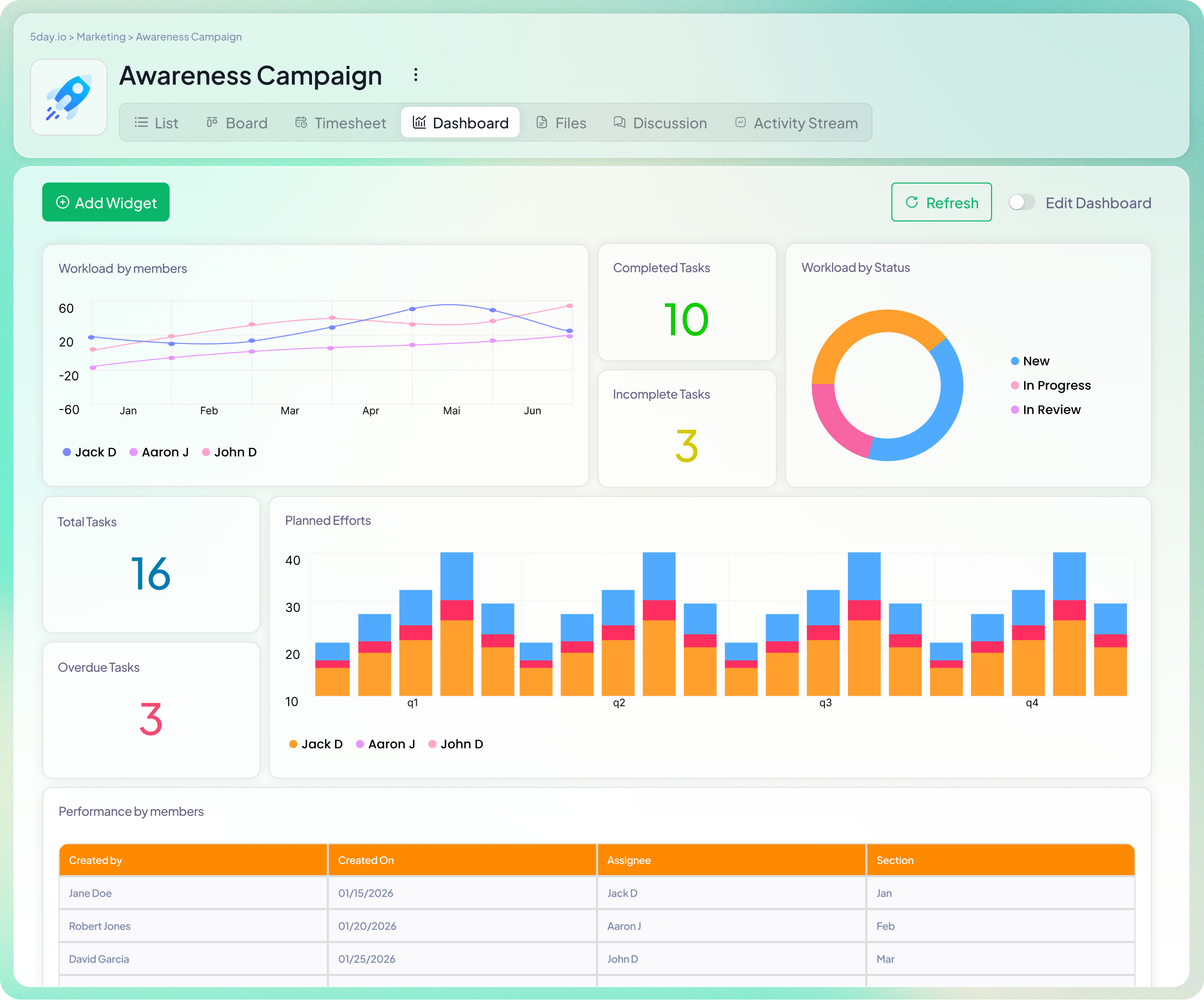The image size is (1204, 1000).
Task: Toggle the In Progress legend item
Action: point(1051,385)
